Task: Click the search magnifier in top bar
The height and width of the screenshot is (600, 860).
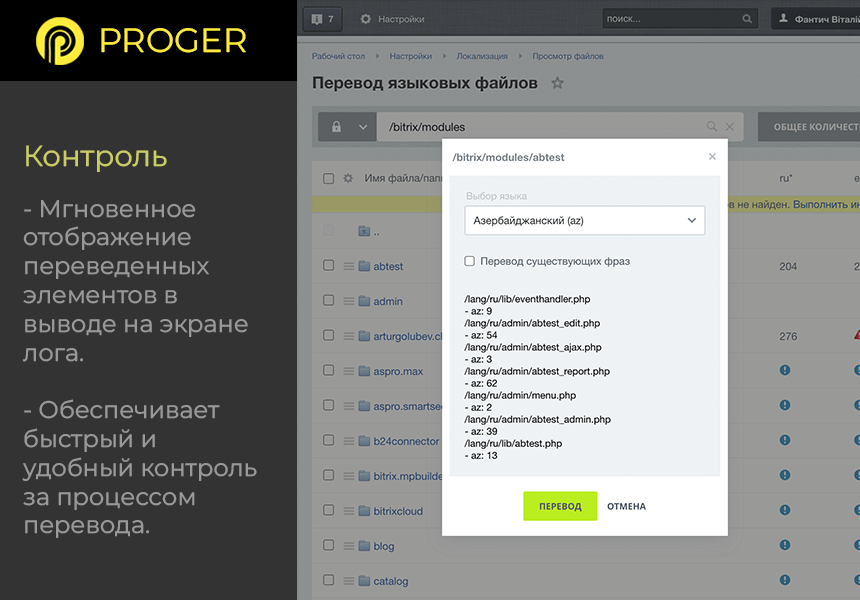Action: tap(747, 19)
